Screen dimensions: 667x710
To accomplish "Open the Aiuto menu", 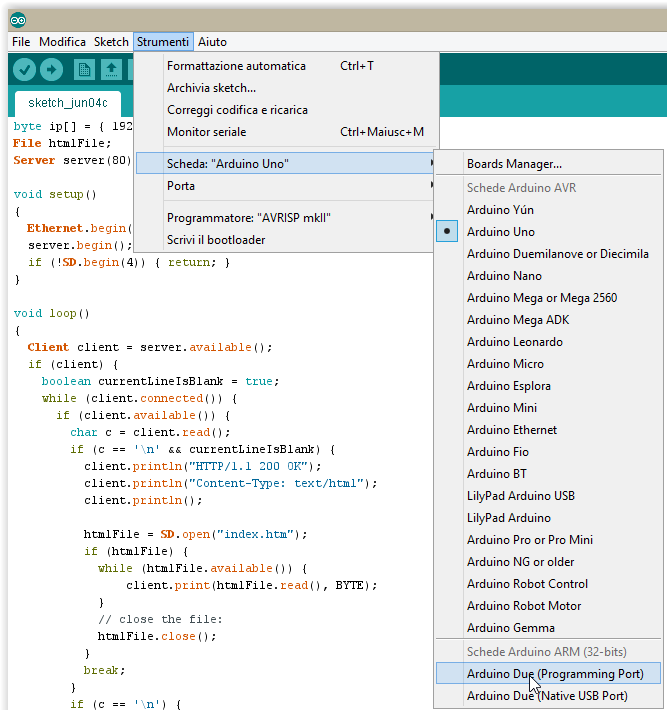I will coord(212,42).
